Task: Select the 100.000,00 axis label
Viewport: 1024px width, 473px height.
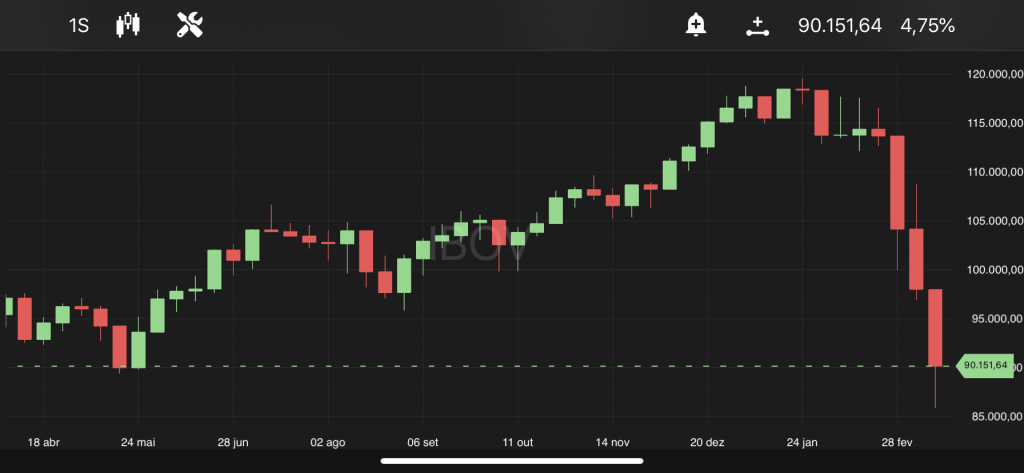Action: tap(995, 270)
